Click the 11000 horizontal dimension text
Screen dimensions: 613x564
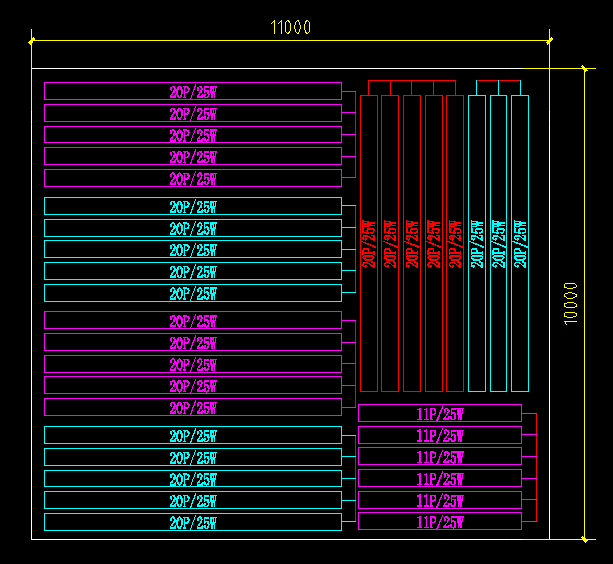(290, 28)
